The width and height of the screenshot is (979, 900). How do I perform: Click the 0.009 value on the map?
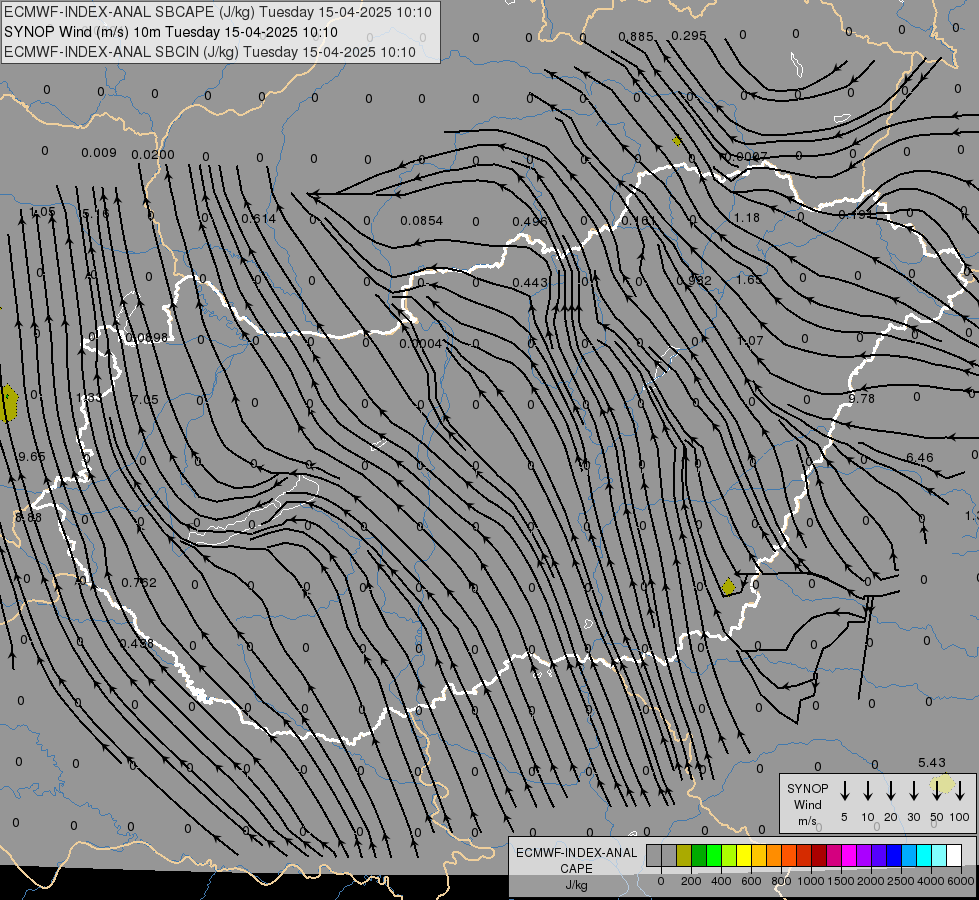click(x=99, y=152)
